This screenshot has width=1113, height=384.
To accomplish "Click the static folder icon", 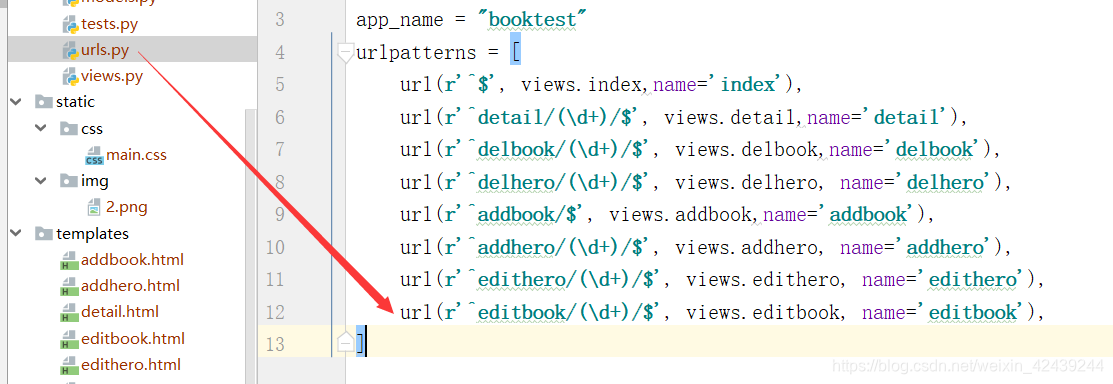I will click(43, 102).
